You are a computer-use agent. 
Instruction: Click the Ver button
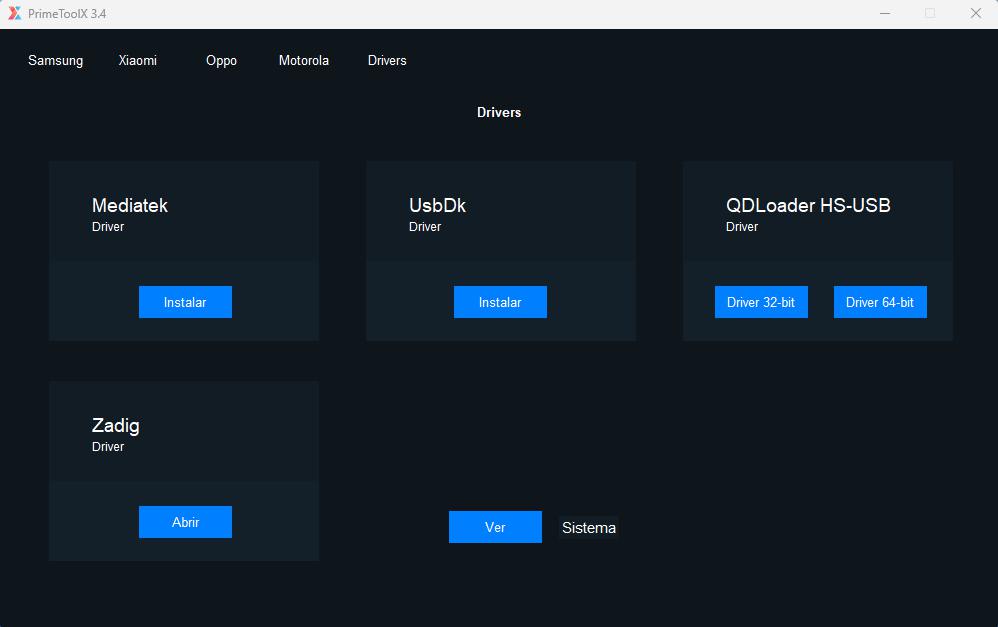[495, 527]
